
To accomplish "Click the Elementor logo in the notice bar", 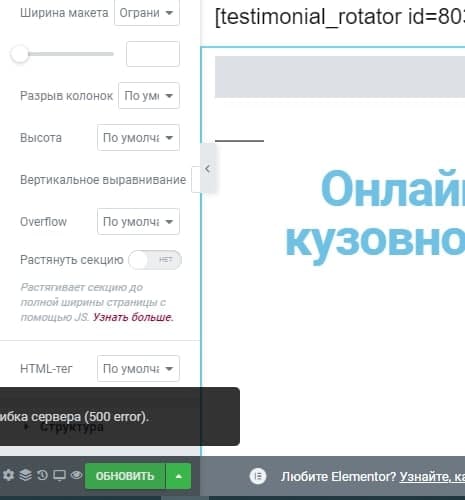I will [x=258, y=476].
